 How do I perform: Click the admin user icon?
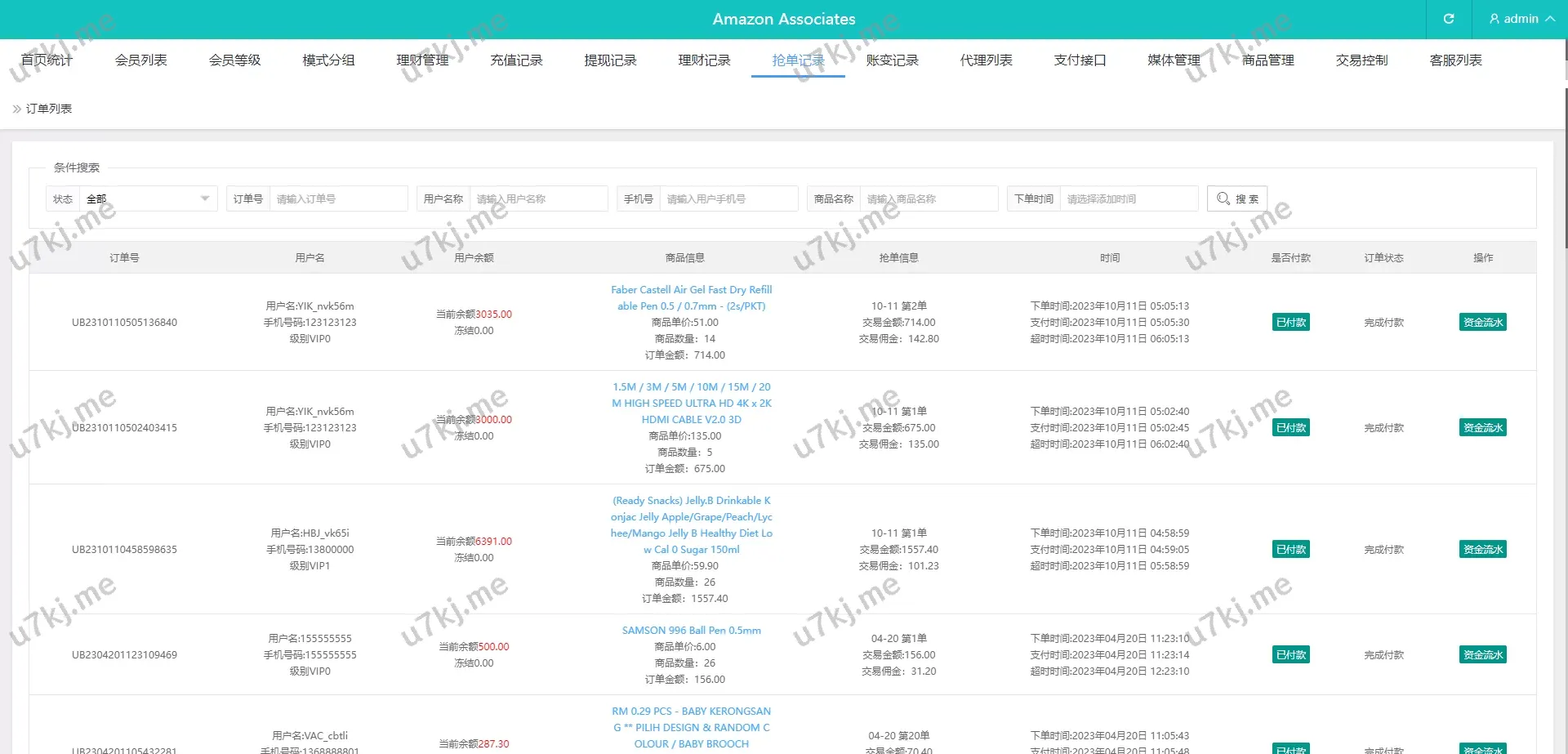1494,19
